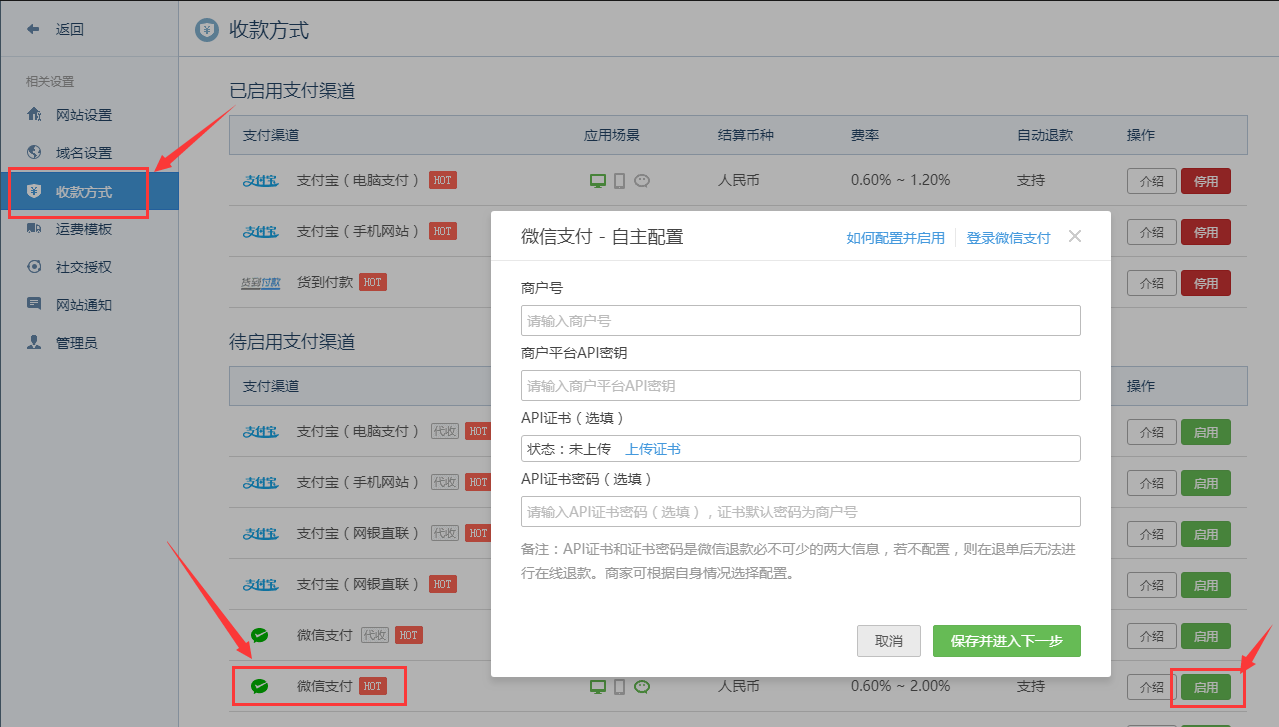This screenshot has height=727, width=1279.
Task: Enable 微信支付 using its 启用 button
Action: point(1205,687)
